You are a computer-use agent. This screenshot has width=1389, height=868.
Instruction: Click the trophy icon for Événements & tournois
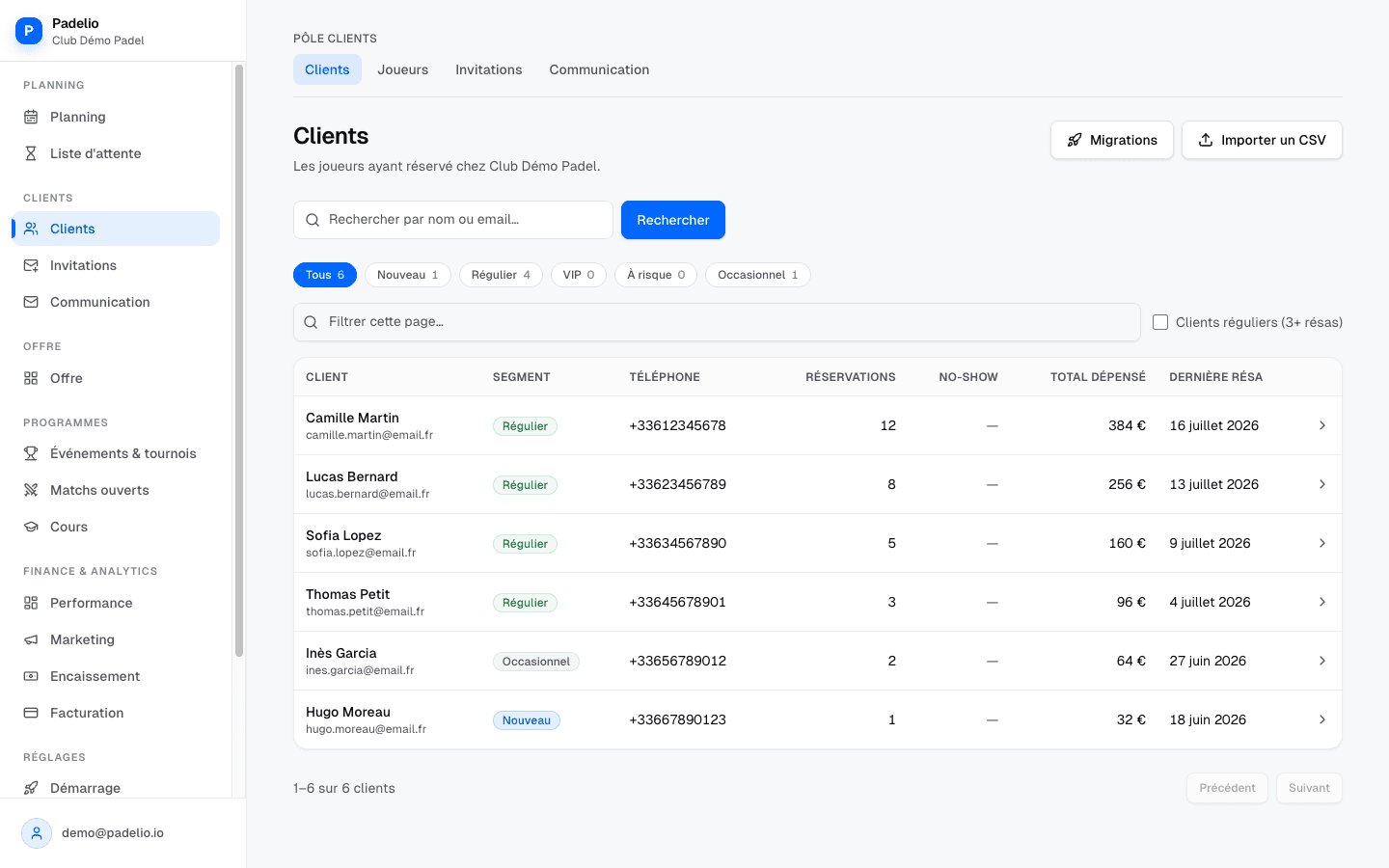[x=31, y=453]
